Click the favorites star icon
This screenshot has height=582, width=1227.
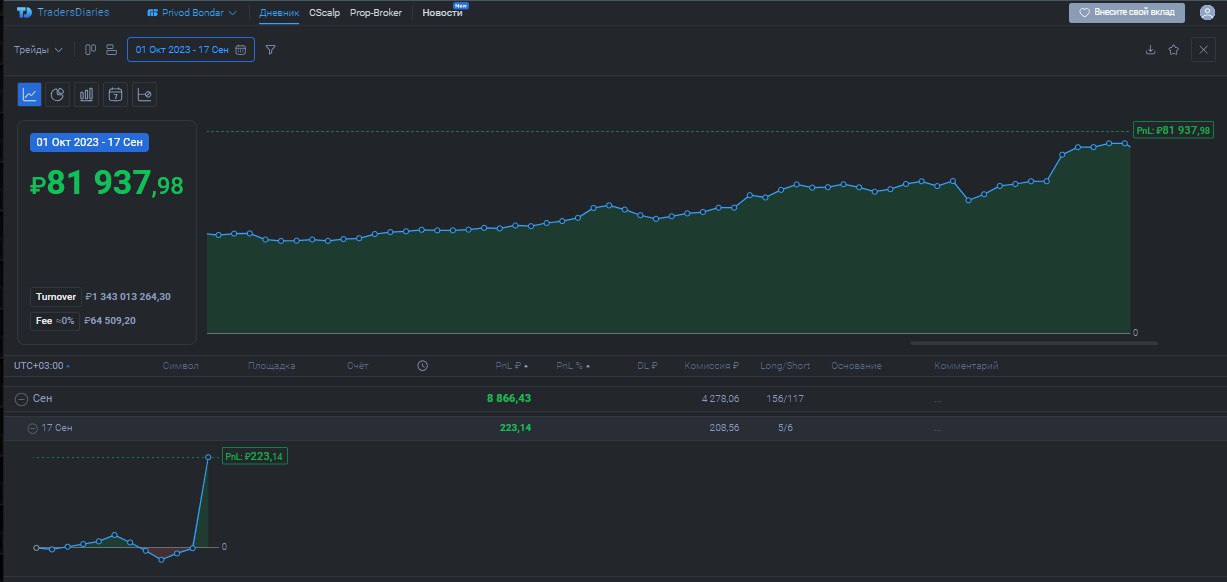click(1174, 50)
